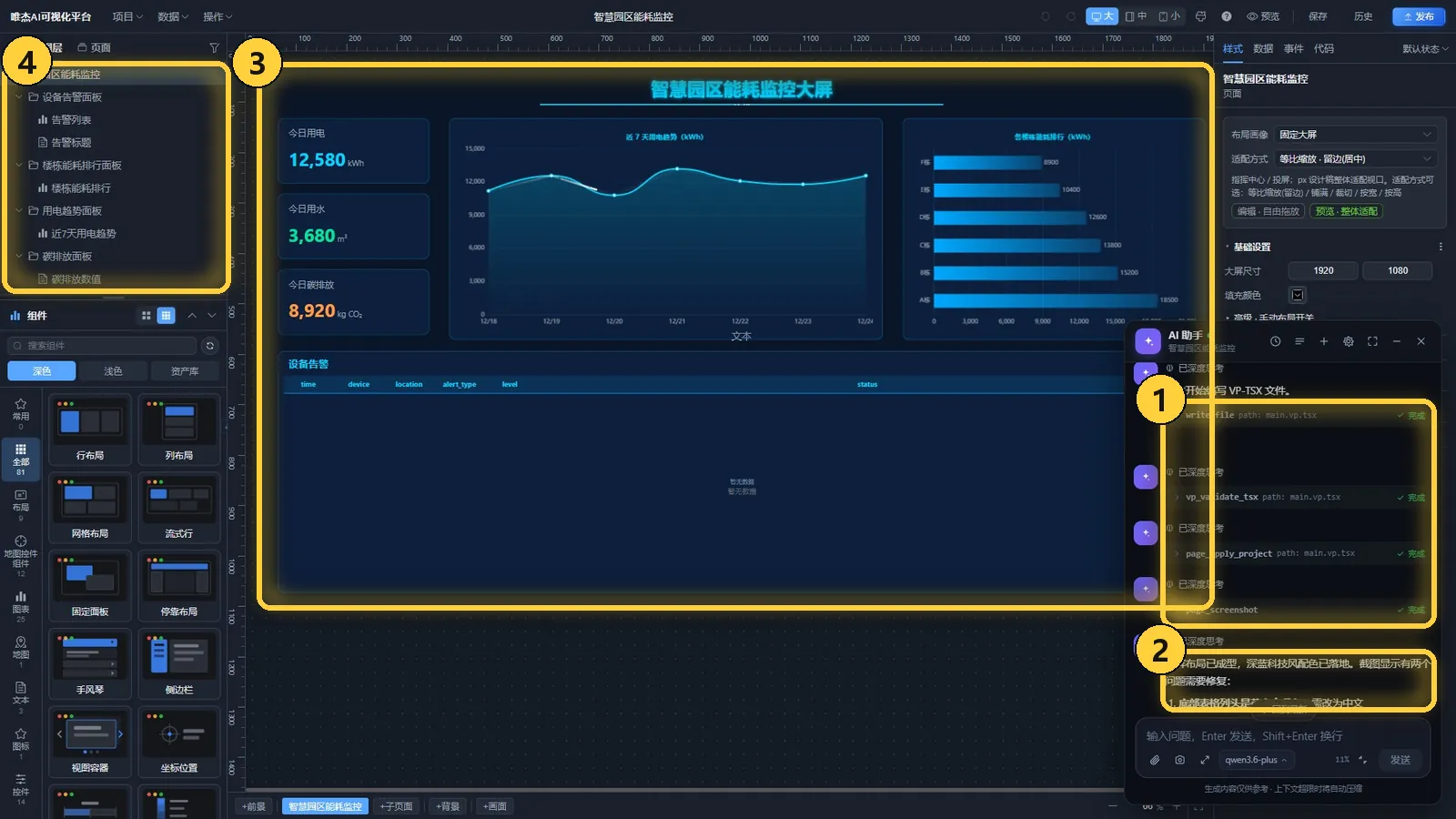Open AI assistant conversation list icon
This screenshot has height=819, width=1456.
pos(1299,341)
